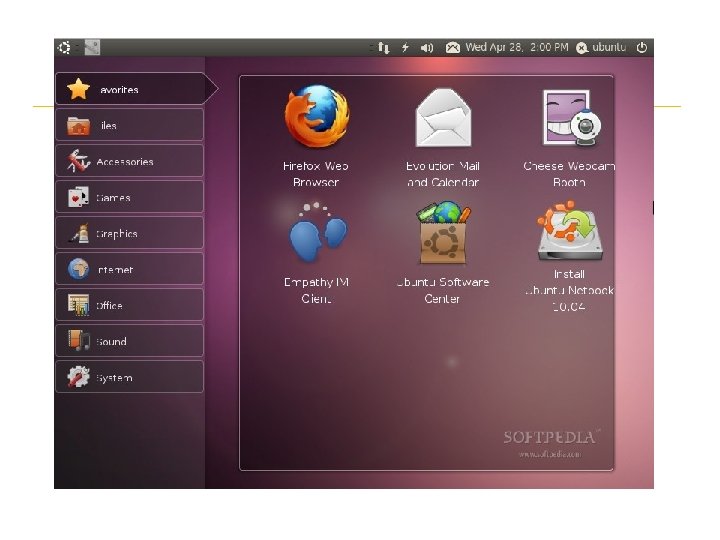Click the Sound film and note icon
Screen dimensions: 720x540
tap(79, 341)
